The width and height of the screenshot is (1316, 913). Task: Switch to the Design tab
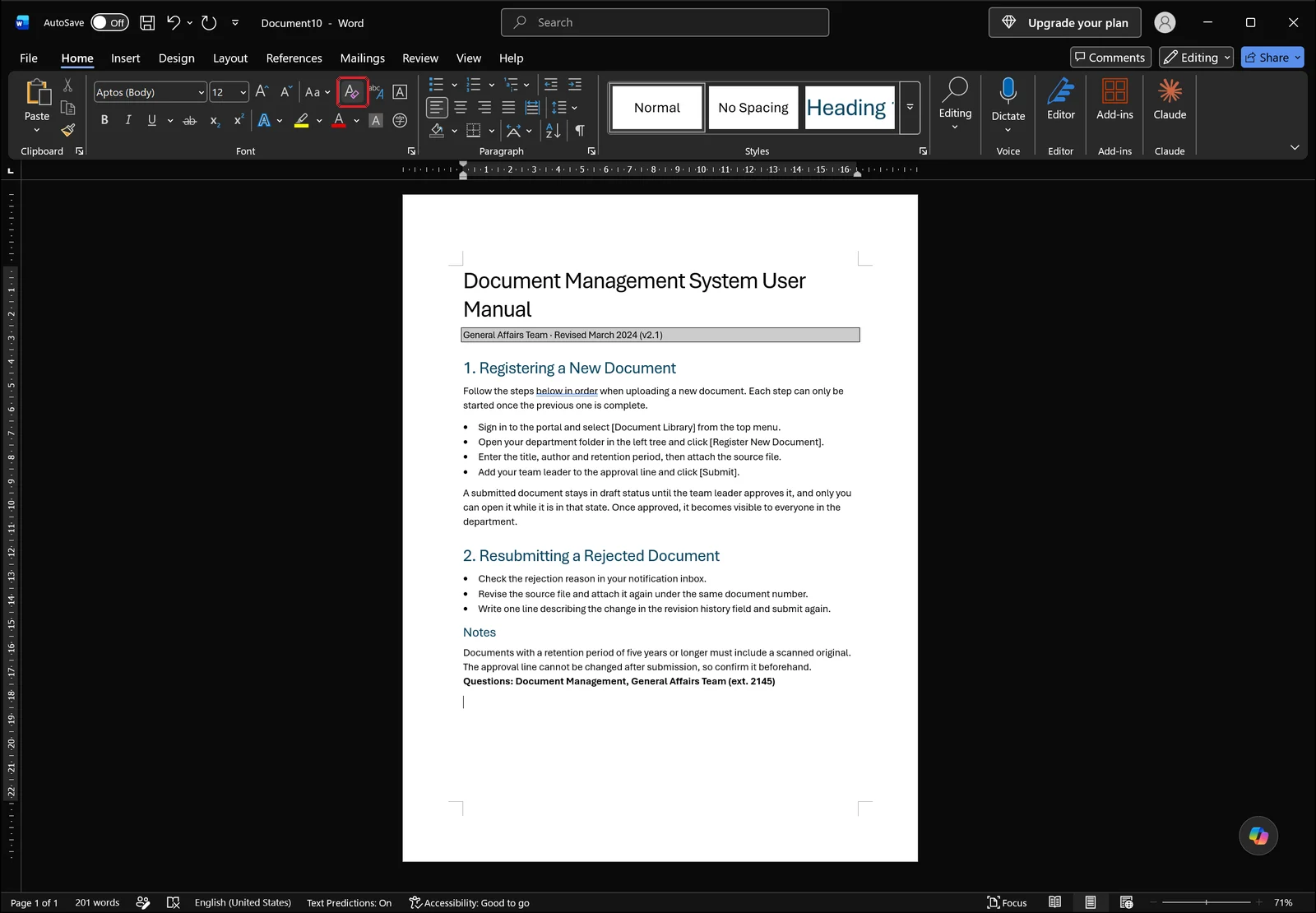point(177,58)
